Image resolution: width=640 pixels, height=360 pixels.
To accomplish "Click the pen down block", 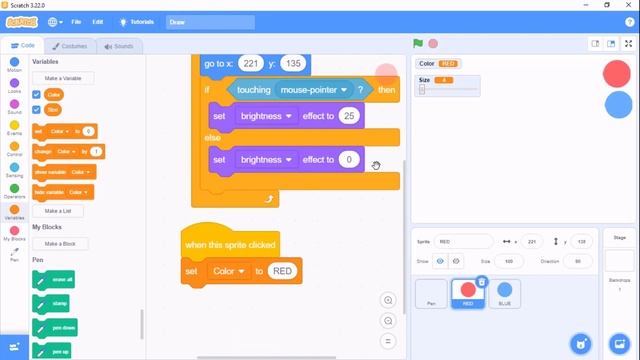I will tap(55, 328).
